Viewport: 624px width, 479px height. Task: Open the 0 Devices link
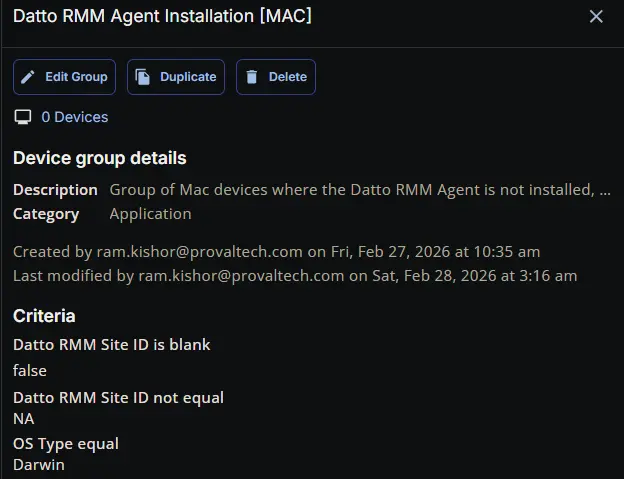[x=74, y=117]
